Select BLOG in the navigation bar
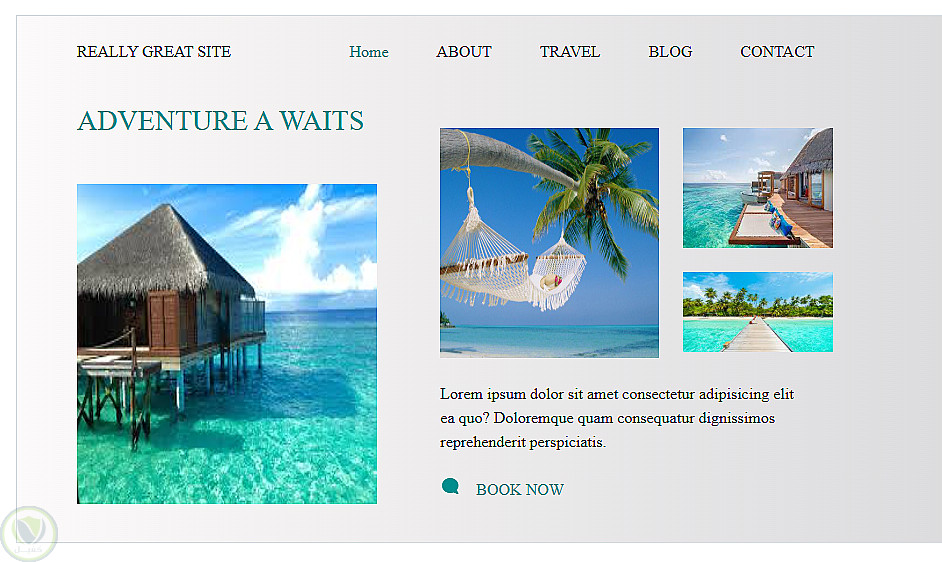Screen dimensions: 942x562 point(670,52)
